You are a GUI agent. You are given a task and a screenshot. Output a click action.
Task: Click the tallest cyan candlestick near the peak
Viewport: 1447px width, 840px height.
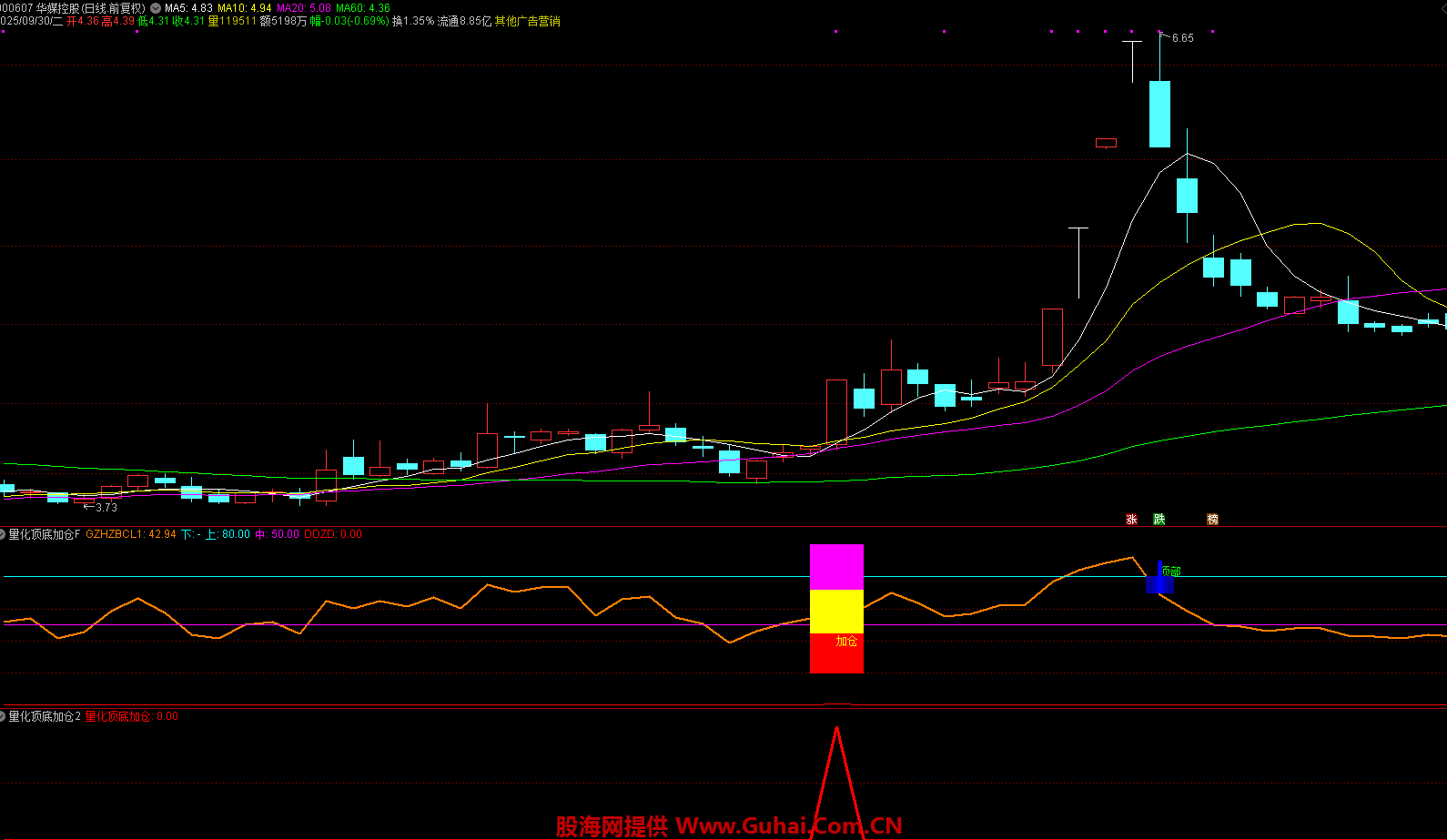(1159, 114)
